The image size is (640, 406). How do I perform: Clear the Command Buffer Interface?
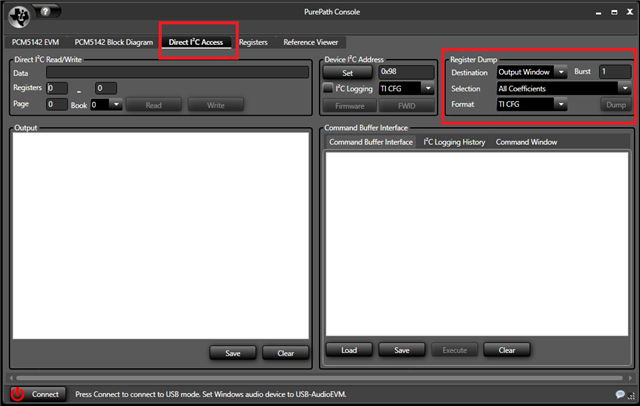click(507, 350)
